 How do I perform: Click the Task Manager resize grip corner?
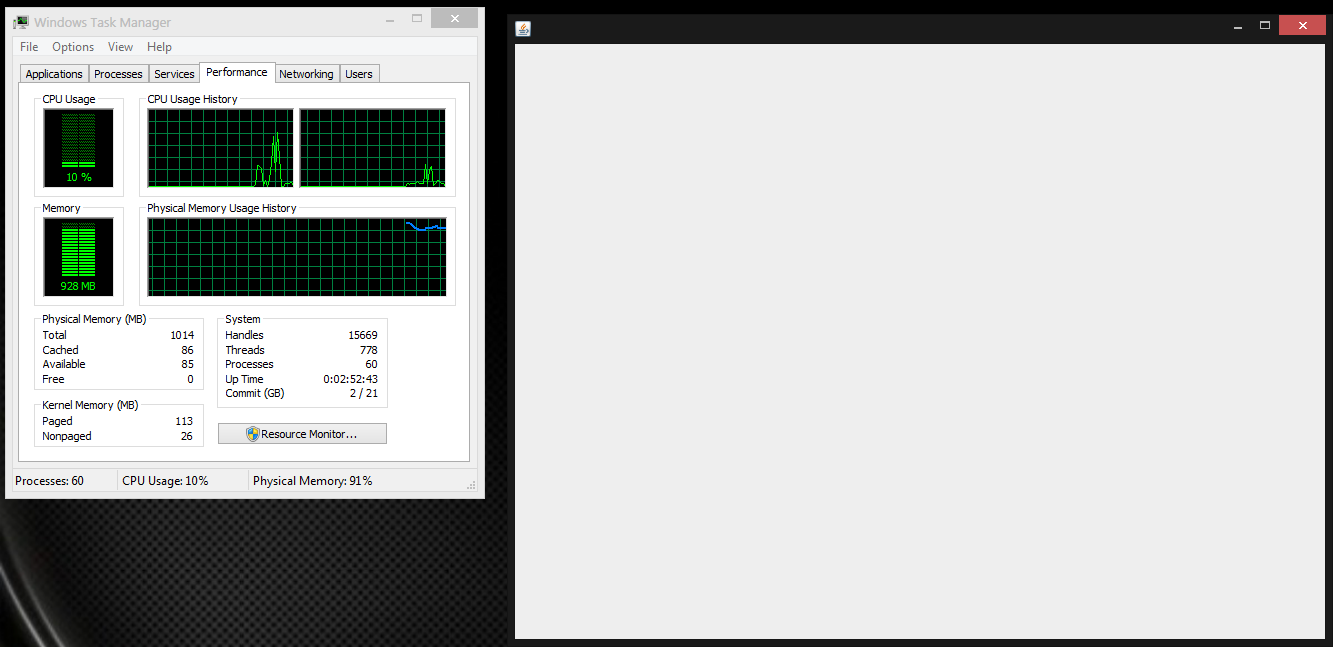[472, 485]
